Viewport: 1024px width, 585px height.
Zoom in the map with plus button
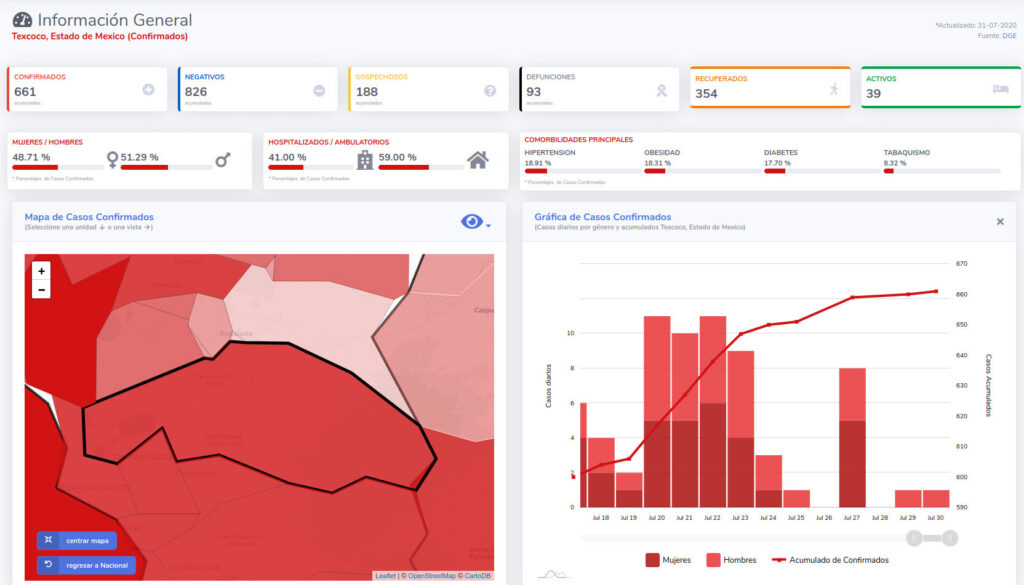coord(41,271)
